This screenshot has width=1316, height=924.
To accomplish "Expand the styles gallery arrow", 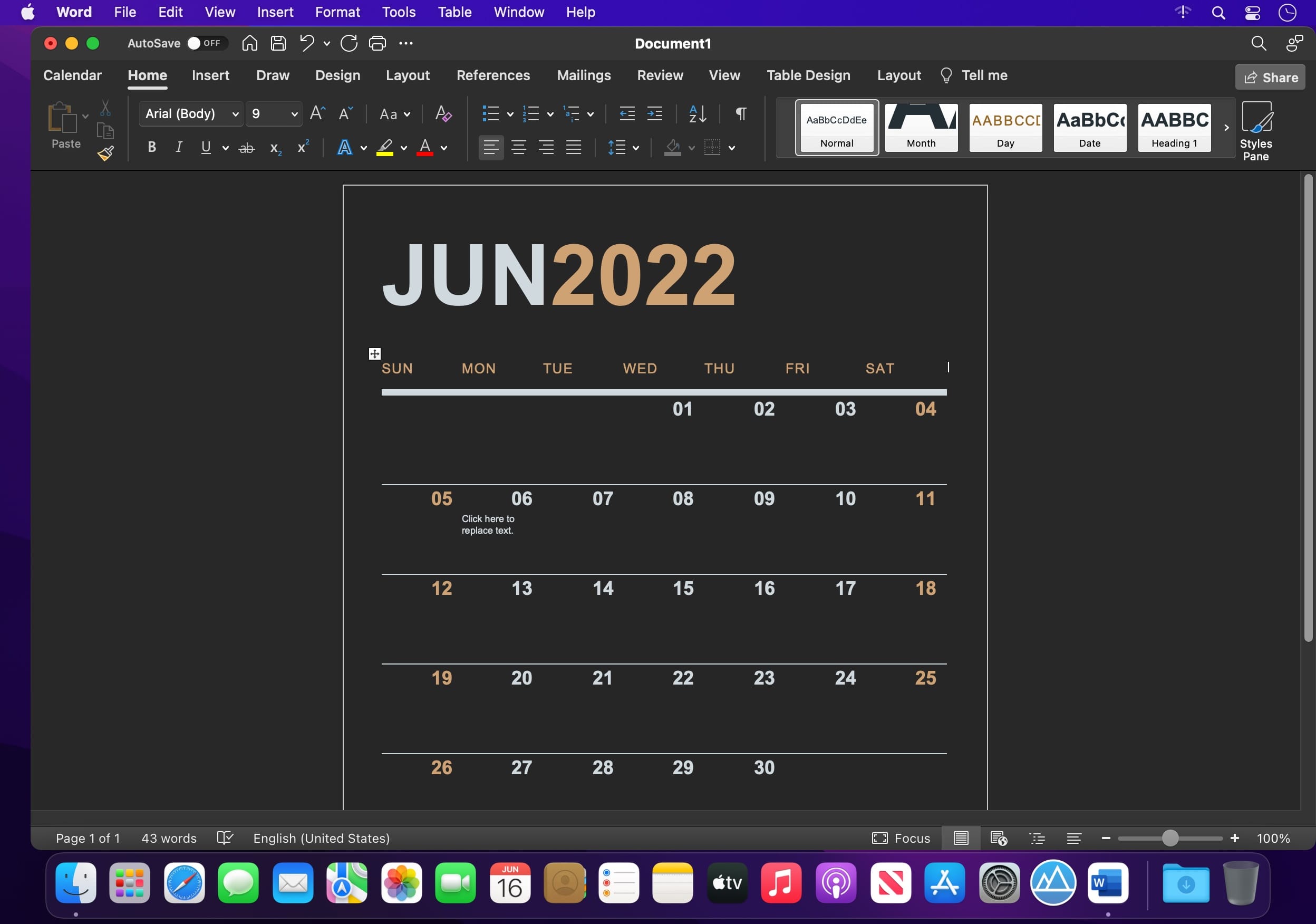I will (x=1226, y=128).
